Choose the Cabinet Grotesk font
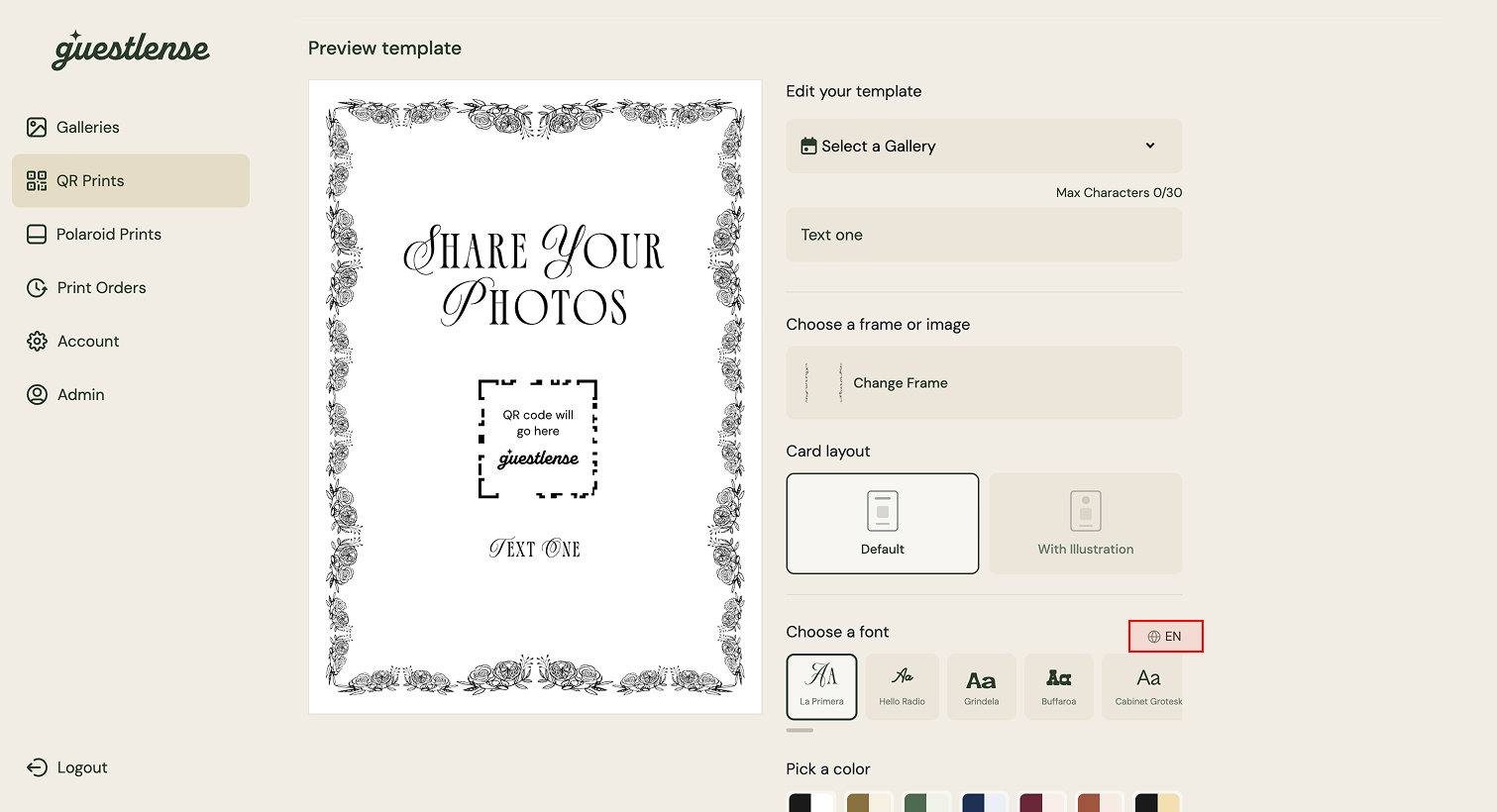Screen dimensions: 1497x812 click(1142, 686)
